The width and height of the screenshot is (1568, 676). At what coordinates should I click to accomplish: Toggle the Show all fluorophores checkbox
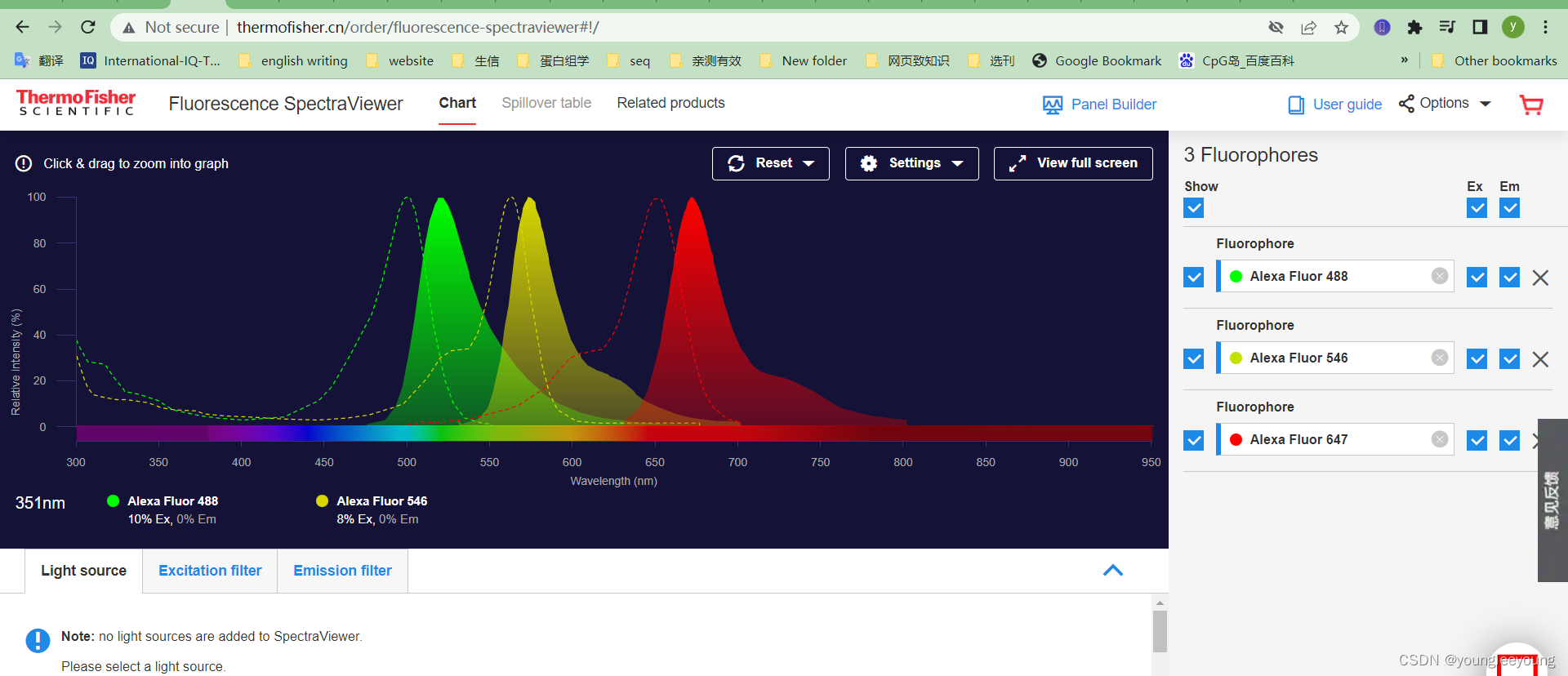click(1193, 208)
